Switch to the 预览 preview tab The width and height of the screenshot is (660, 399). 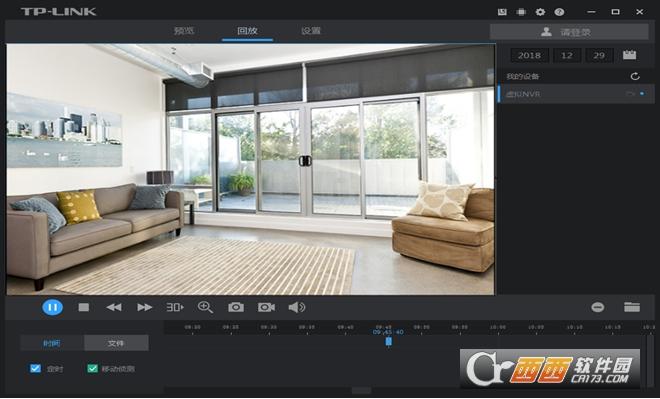tap(184, 31)
